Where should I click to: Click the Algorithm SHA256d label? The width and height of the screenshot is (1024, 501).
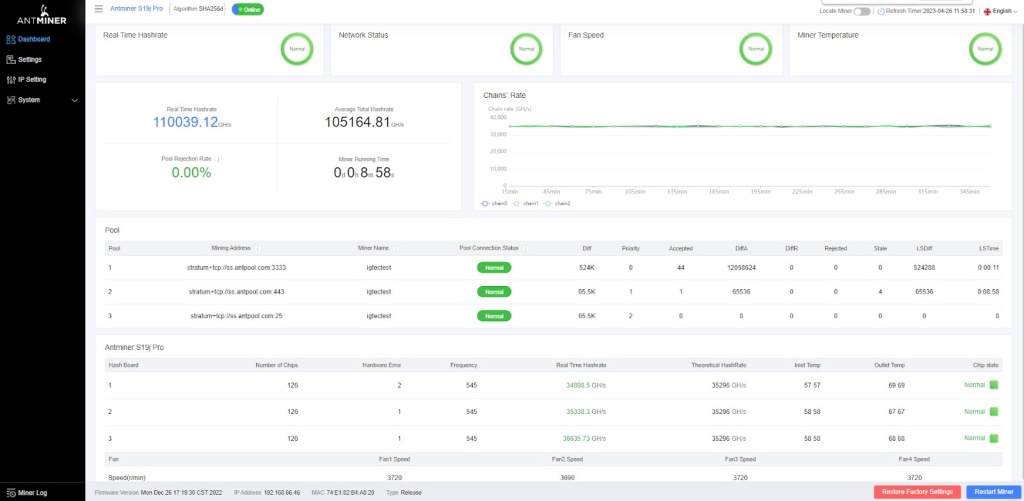coord(198,9)
